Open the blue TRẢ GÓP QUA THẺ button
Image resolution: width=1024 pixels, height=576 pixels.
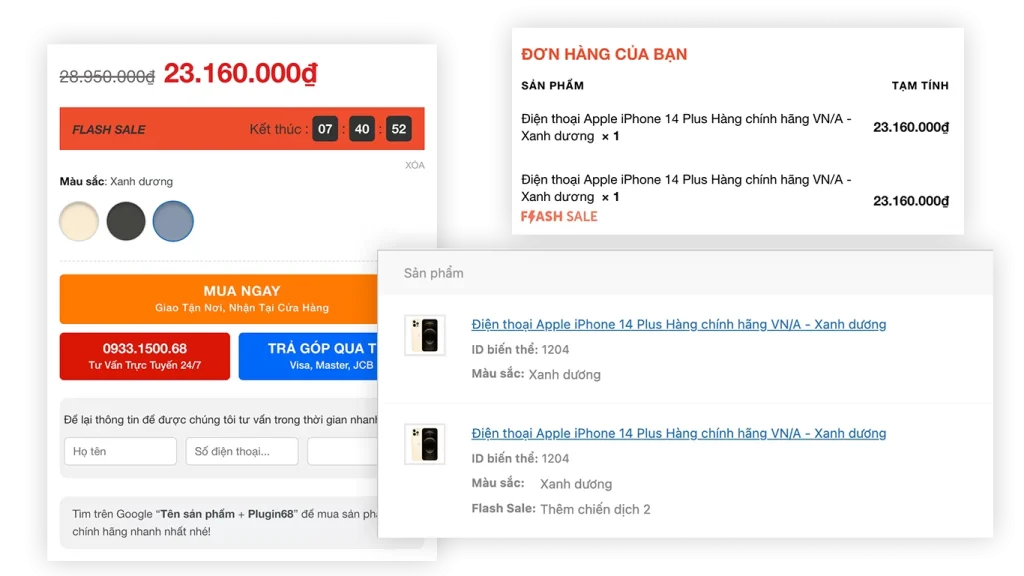[308, 356]
